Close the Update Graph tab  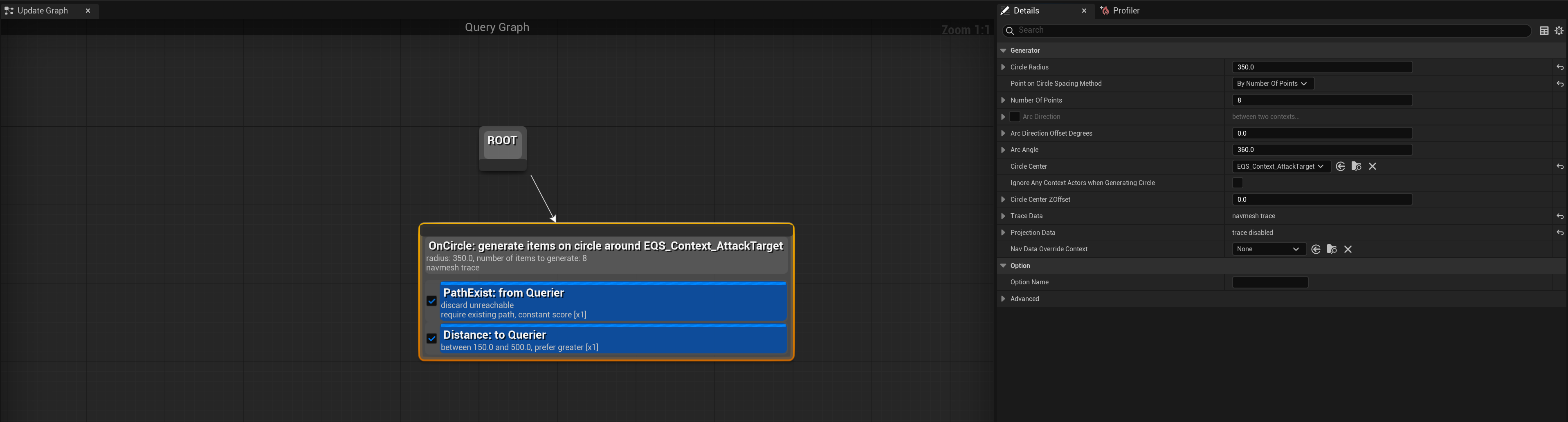coord(88,10)
